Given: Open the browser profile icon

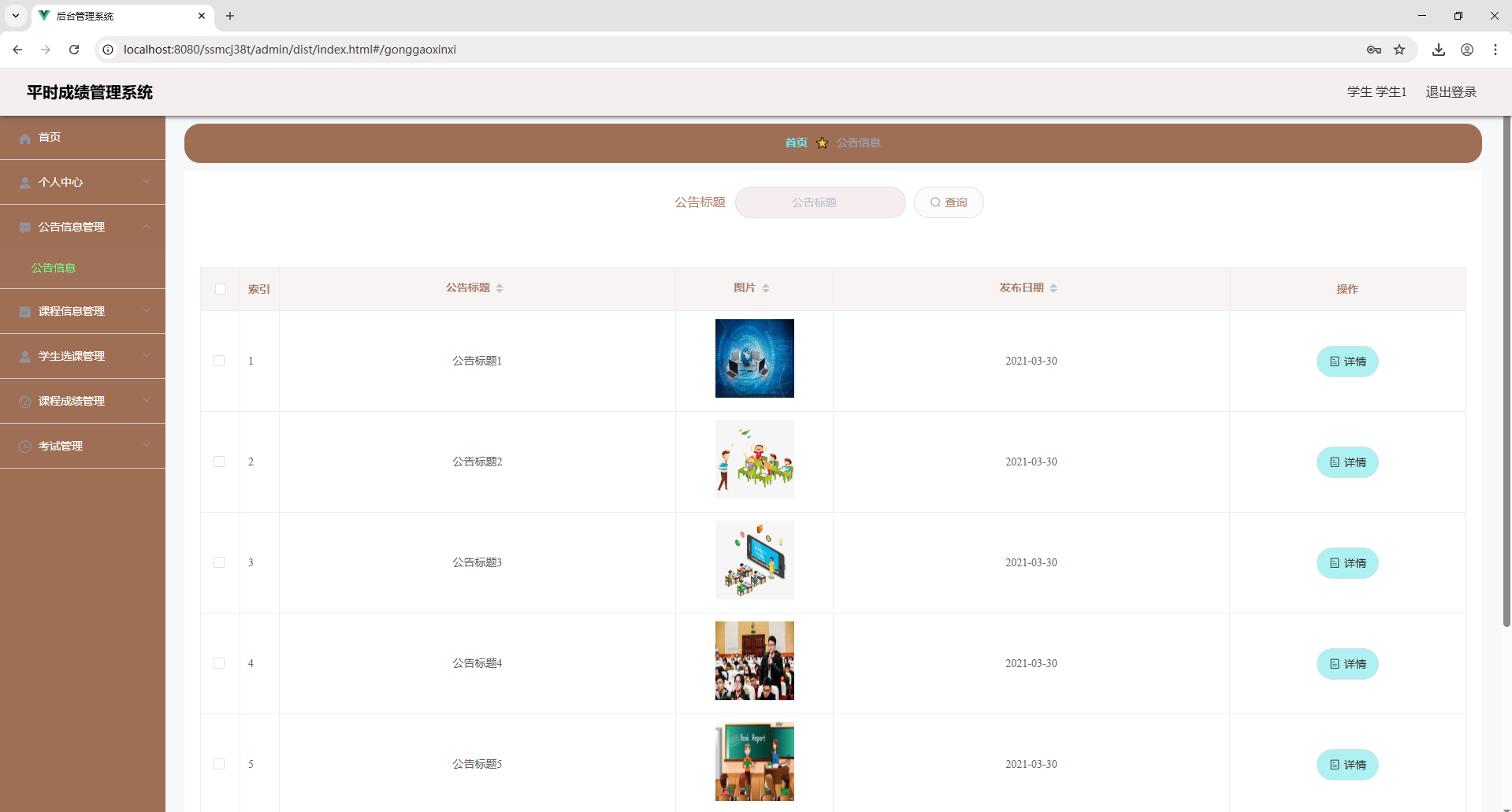Looking at the screenshot, I should pyautogui.click(x=1467, y=50).
